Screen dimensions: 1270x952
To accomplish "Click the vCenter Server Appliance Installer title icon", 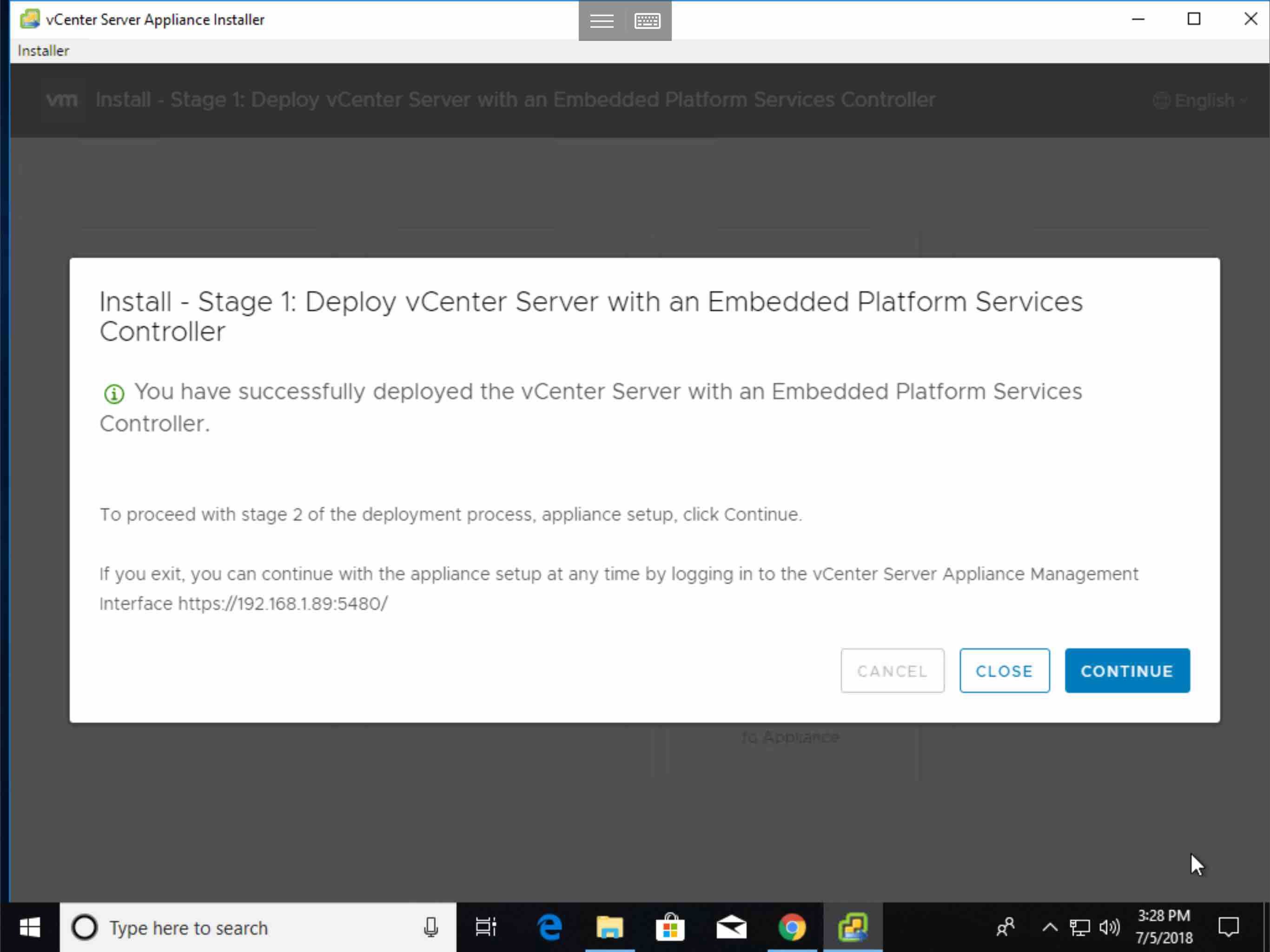I will tap(29, 19).
